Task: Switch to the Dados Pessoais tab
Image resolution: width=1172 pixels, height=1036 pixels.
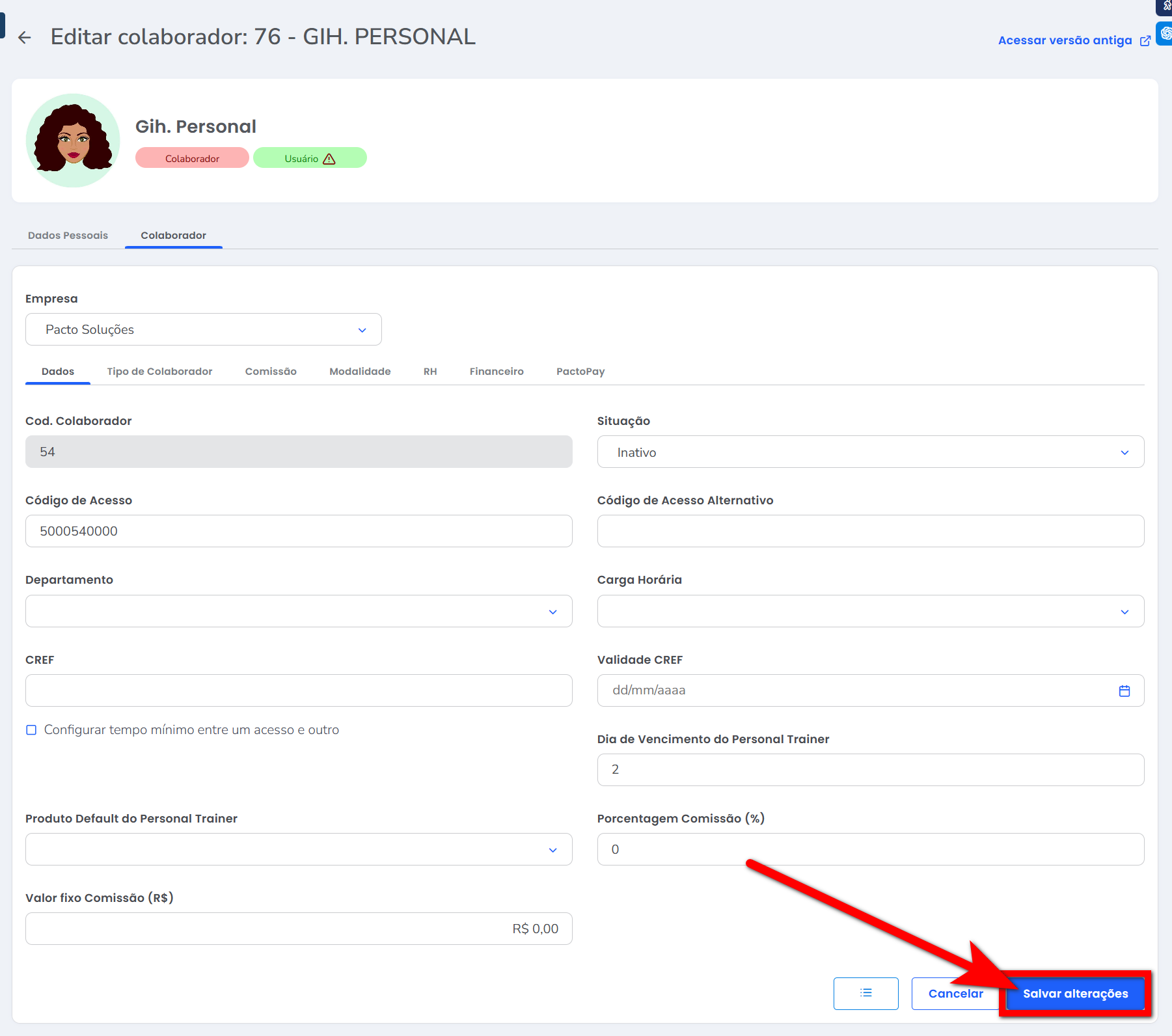Action: 68,236
